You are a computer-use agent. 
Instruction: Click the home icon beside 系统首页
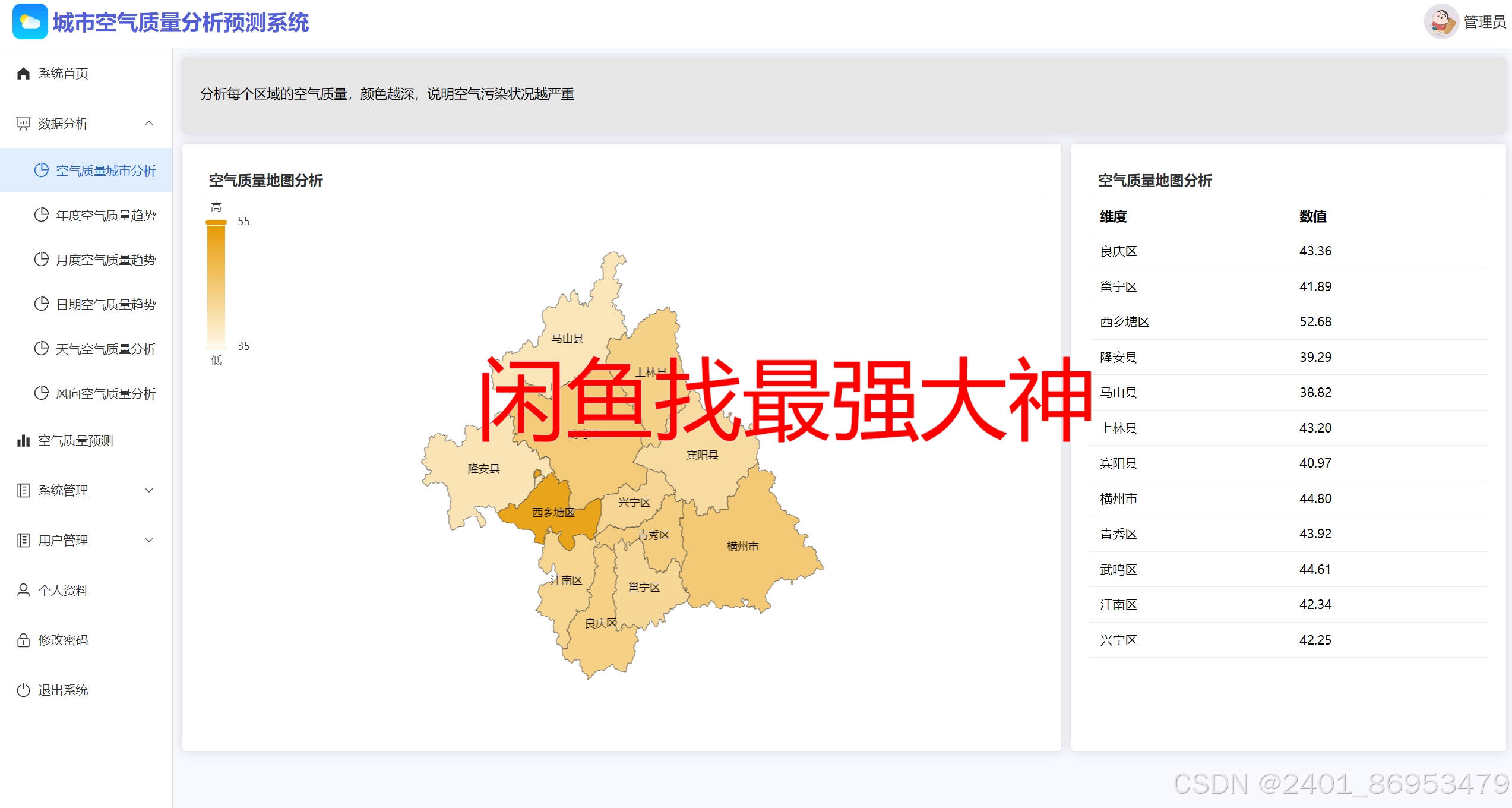click(x=23, y=73)
